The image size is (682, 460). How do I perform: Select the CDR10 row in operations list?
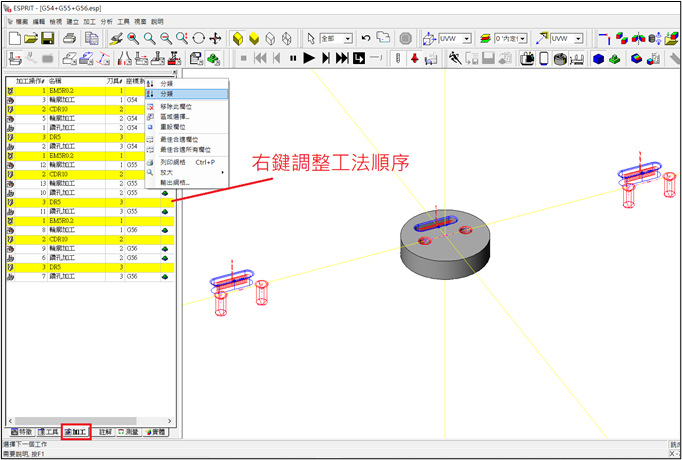(x=60, y=109)
